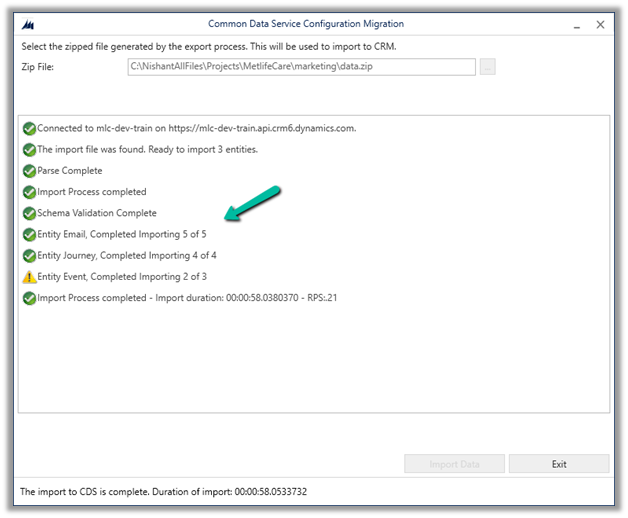Select the 'Entity Email, Completed Importing 5 of 5' text
628x518 pixels.
123,234
